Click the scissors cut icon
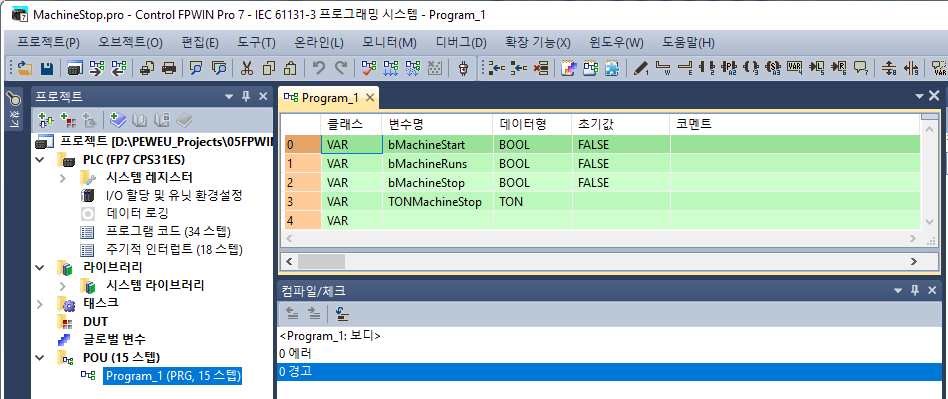This screenshot has width=948, height=399. 246,68
